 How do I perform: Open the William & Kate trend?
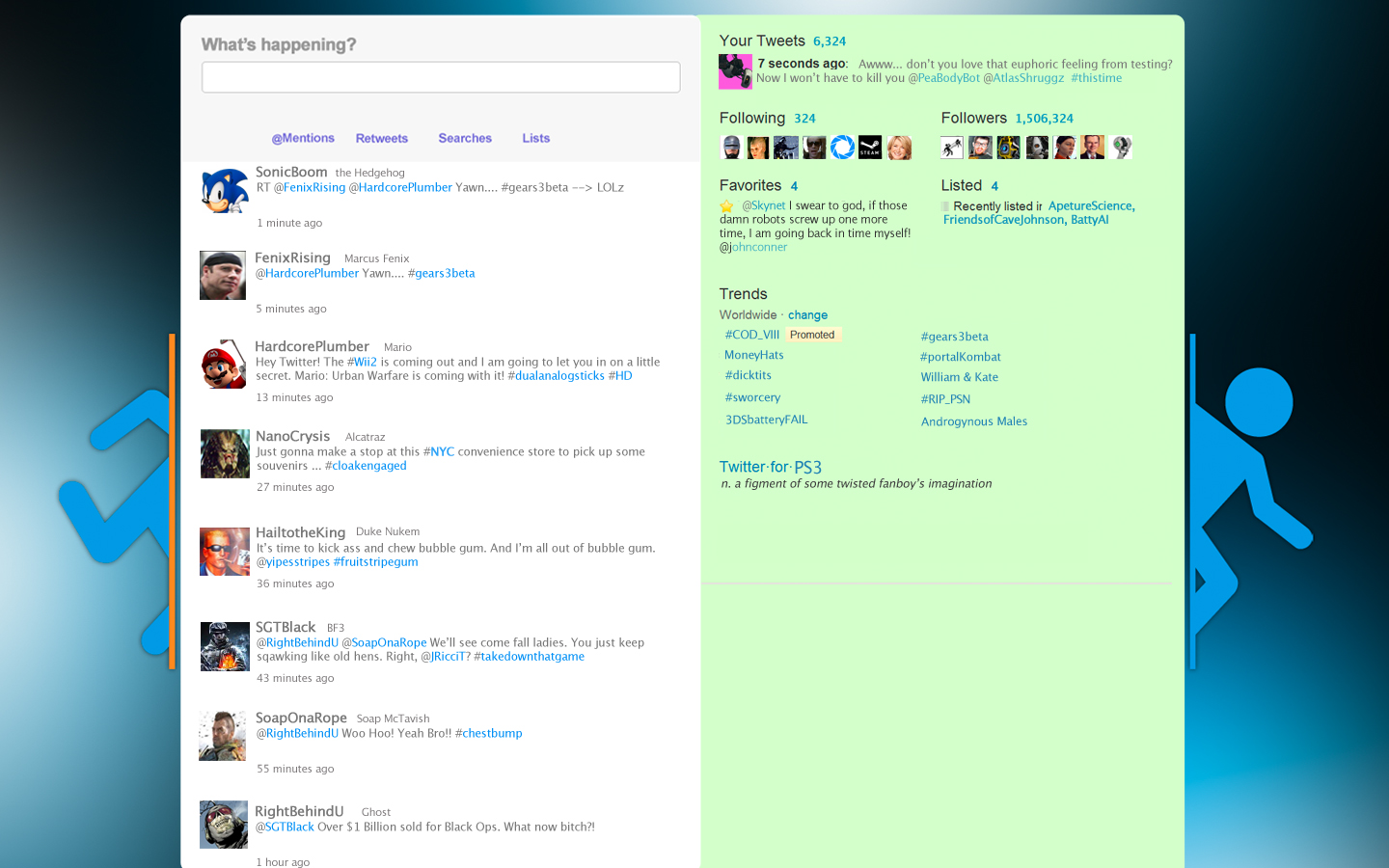tap(960, 377)
